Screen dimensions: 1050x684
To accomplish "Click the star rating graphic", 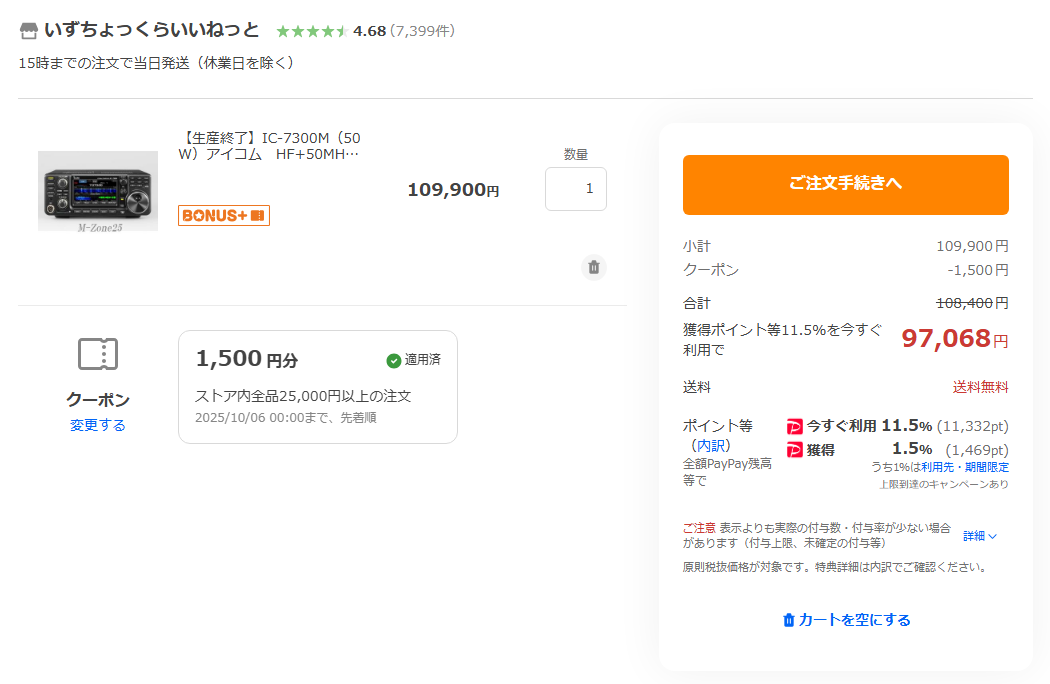I will coord(311,31).
